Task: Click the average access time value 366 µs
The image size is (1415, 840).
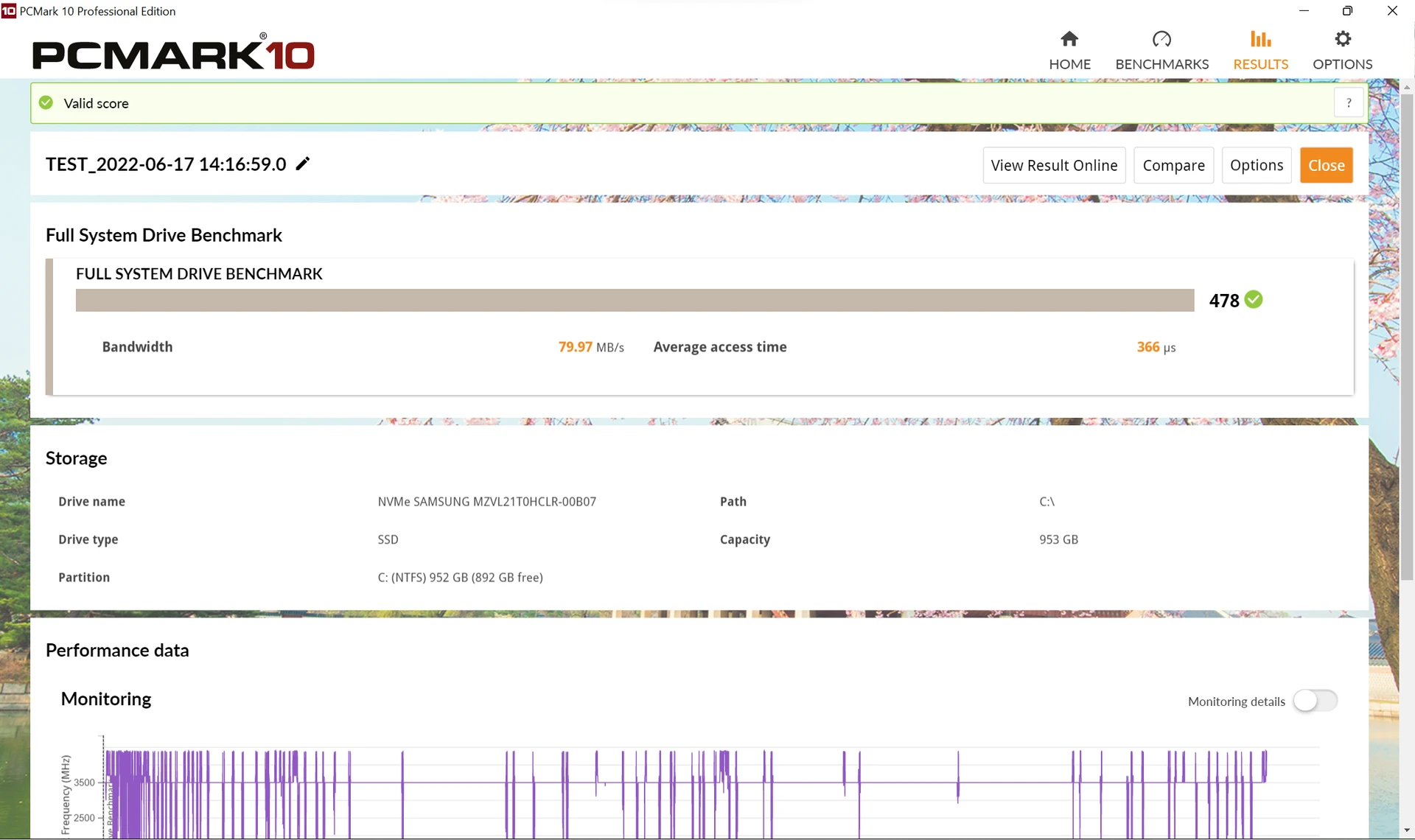Action: (x=1156, y=347)
